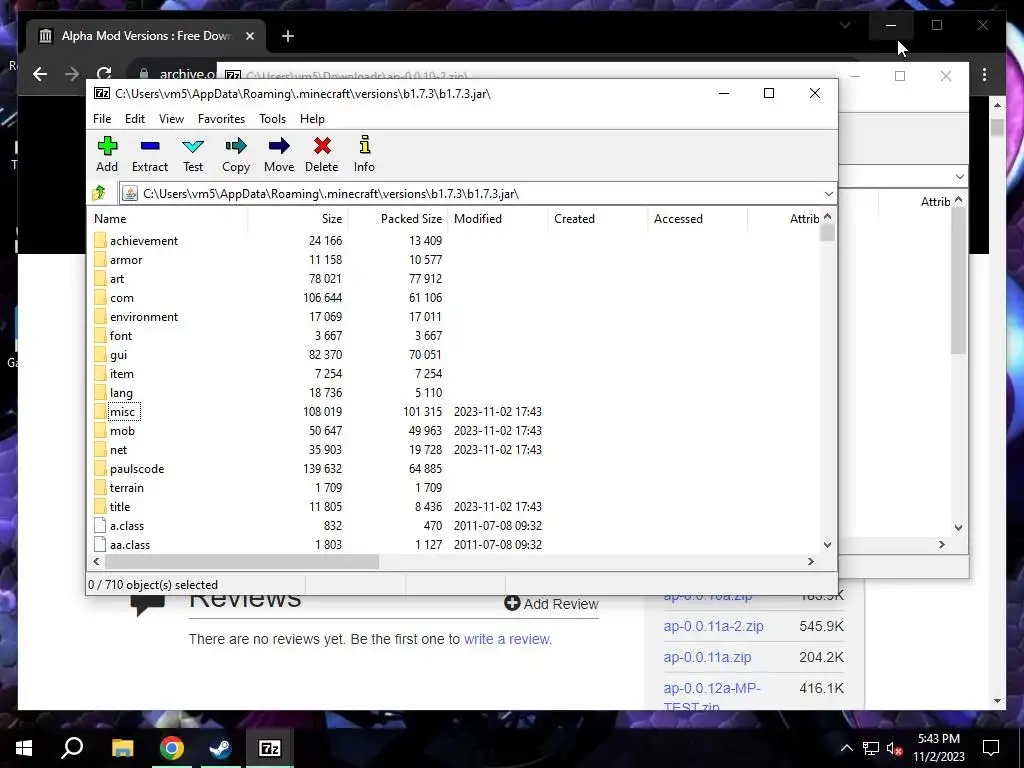Click the Add toolbar icon
The image size is (1024, 768).
coord(107,146)
